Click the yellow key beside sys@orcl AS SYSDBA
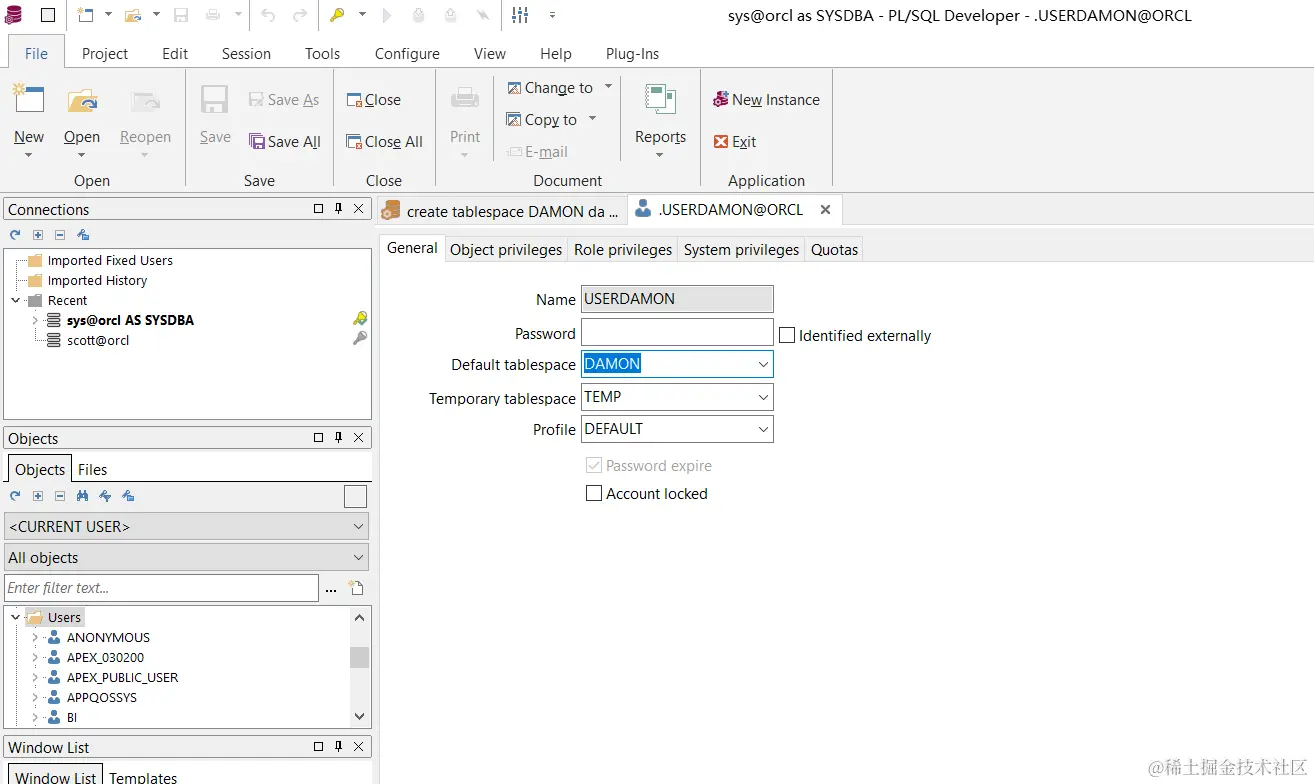This screenshot has width=1314, height=784. pyautogui.click(x=360, y=319)
